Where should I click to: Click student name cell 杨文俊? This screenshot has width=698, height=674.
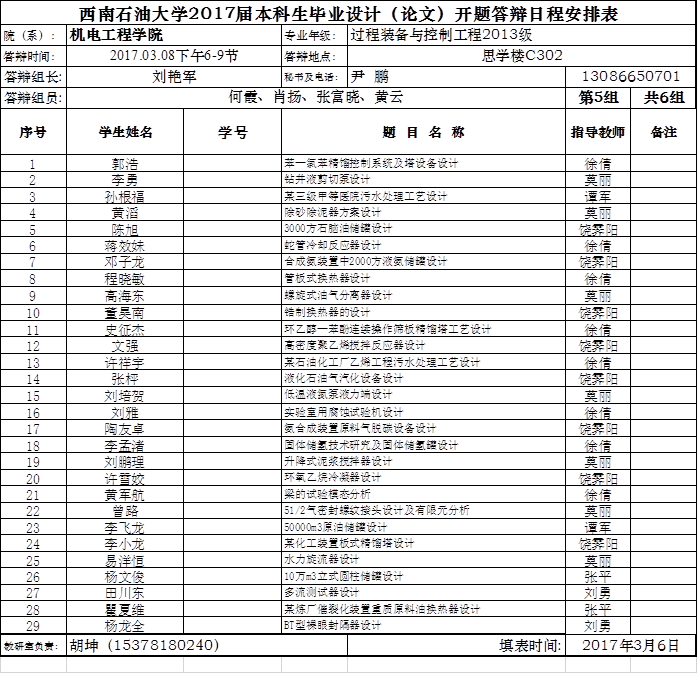[x=125, y=577]
